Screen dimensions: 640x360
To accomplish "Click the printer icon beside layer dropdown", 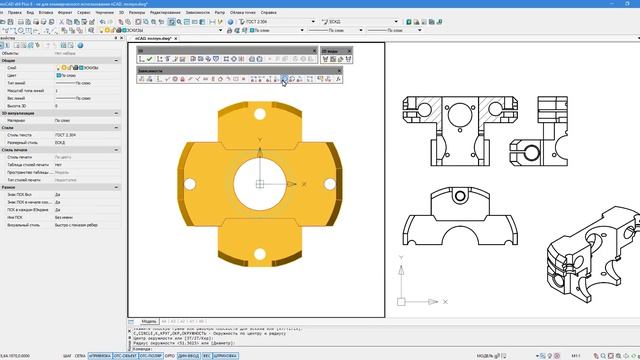I will [229, 30].
